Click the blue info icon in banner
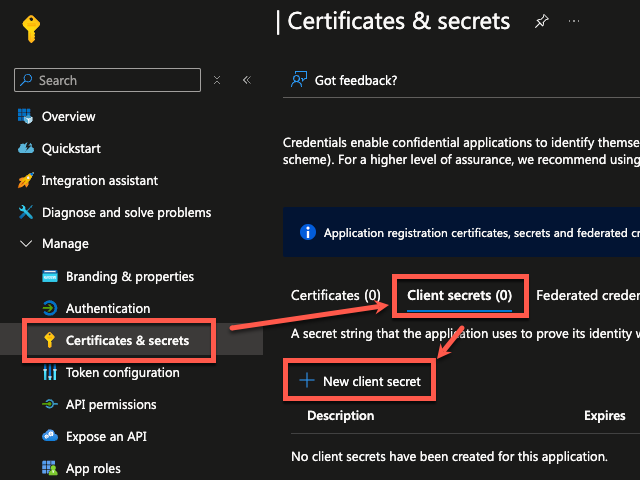The image size is (640, 480). pos(308,233)
